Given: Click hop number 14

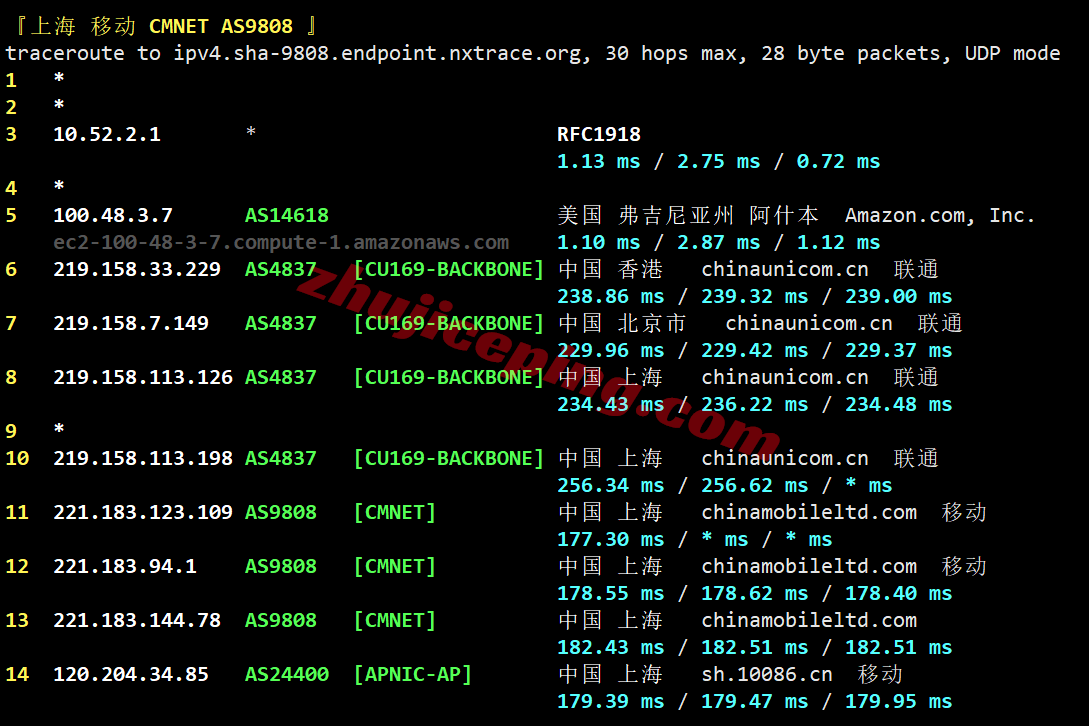Looking at the screenshot, I should 17,675.
